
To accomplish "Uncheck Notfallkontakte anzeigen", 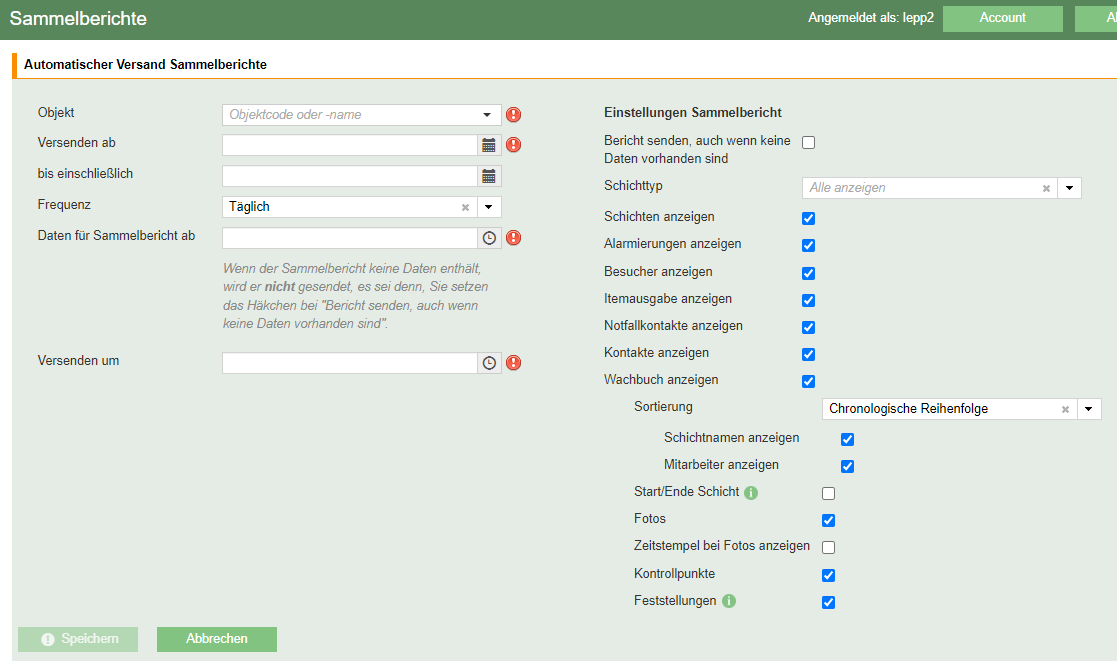I will pos(809,327).
